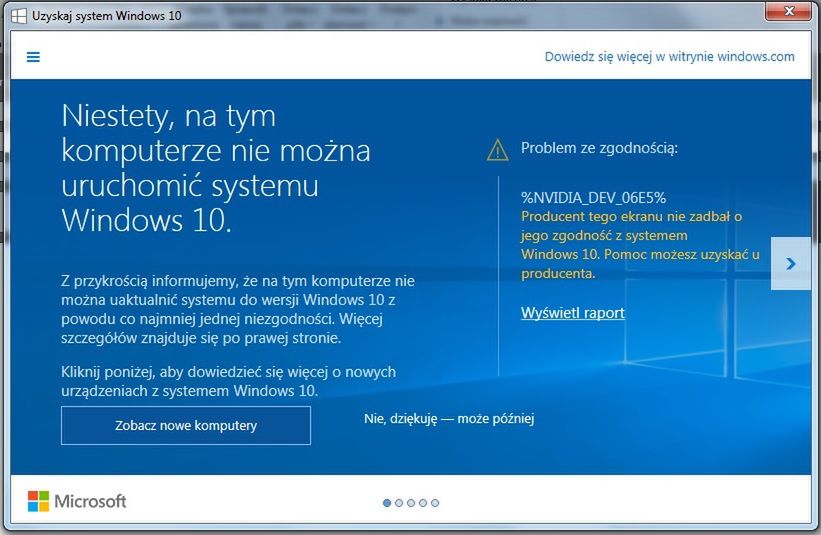
Task: Click the "%NVIDIA_DEV_06E5%" device text
Action: (x=593, y=198)
